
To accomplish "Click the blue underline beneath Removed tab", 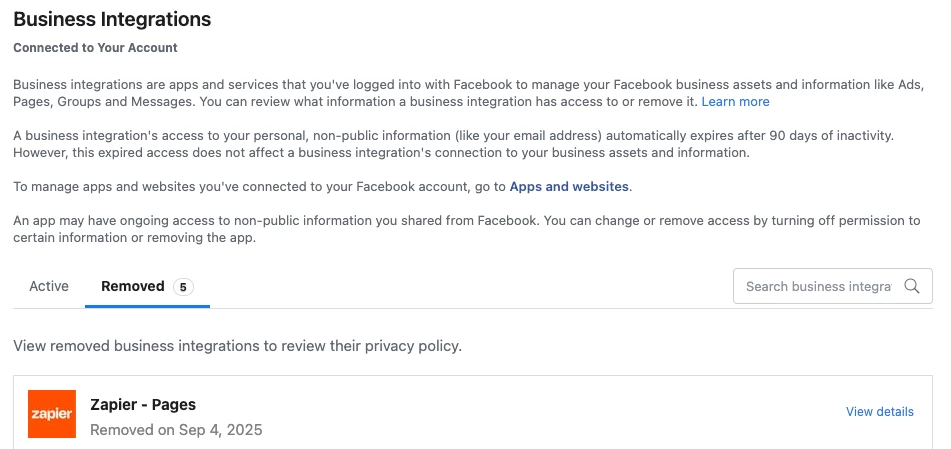I will click(147, 306).
